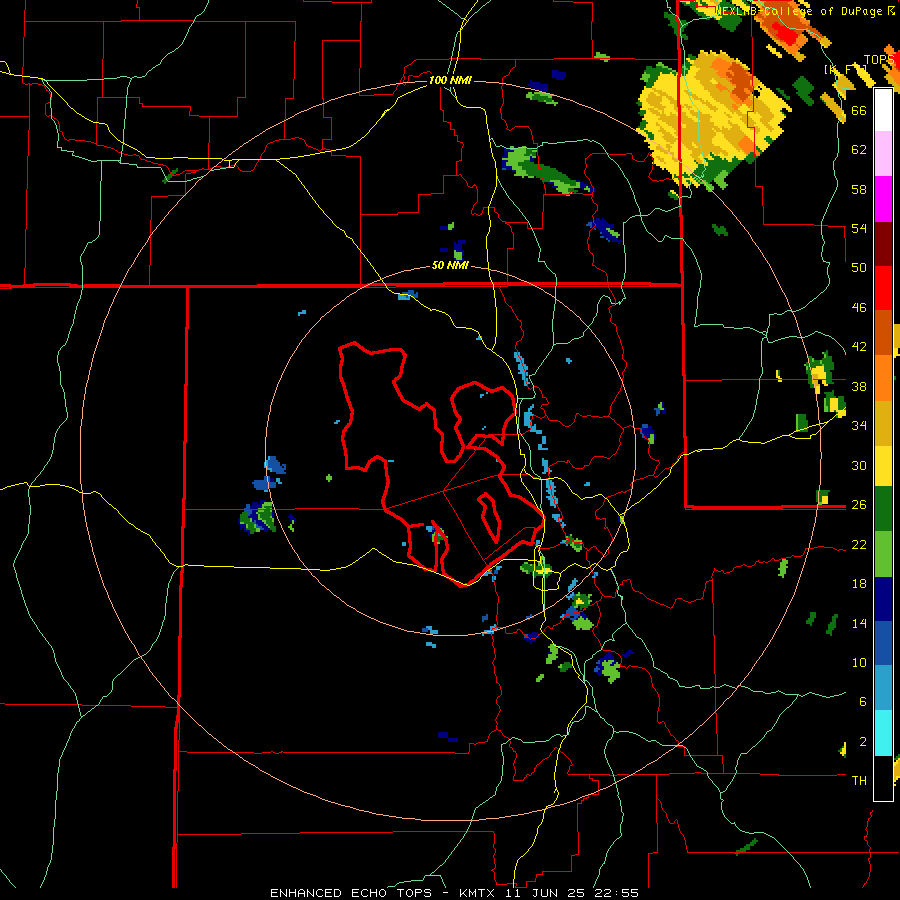Select the light green 22 kft legend swatch
Screen dimensions: 900x900
883,554
